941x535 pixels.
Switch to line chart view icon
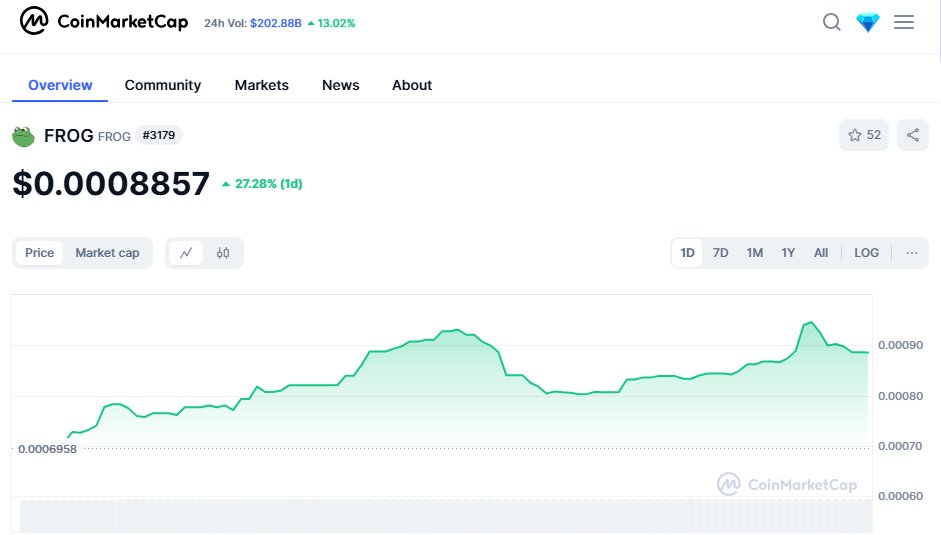[186, 253]
